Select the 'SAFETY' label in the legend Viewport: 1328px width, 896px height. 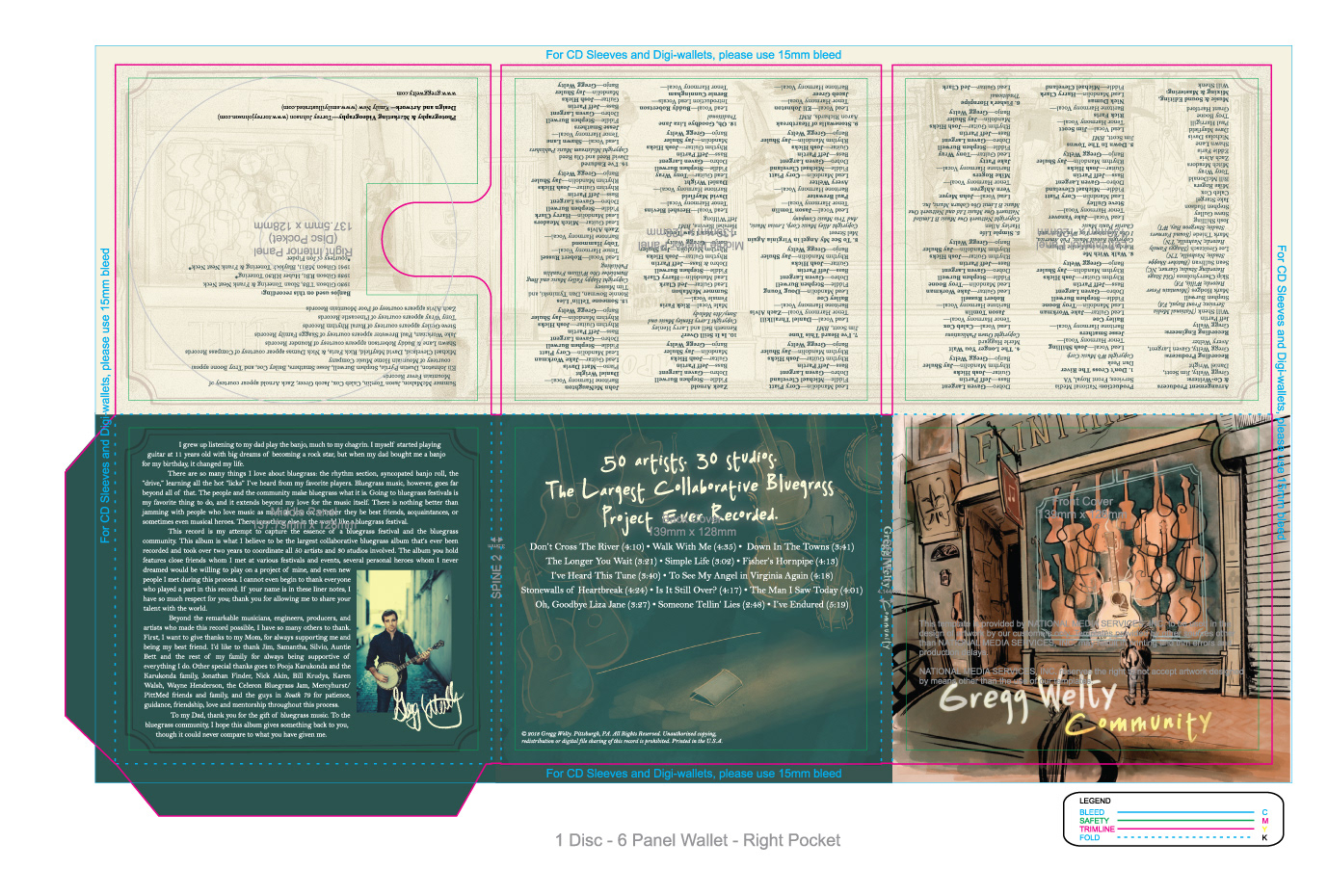click(x=1094, y=821)
